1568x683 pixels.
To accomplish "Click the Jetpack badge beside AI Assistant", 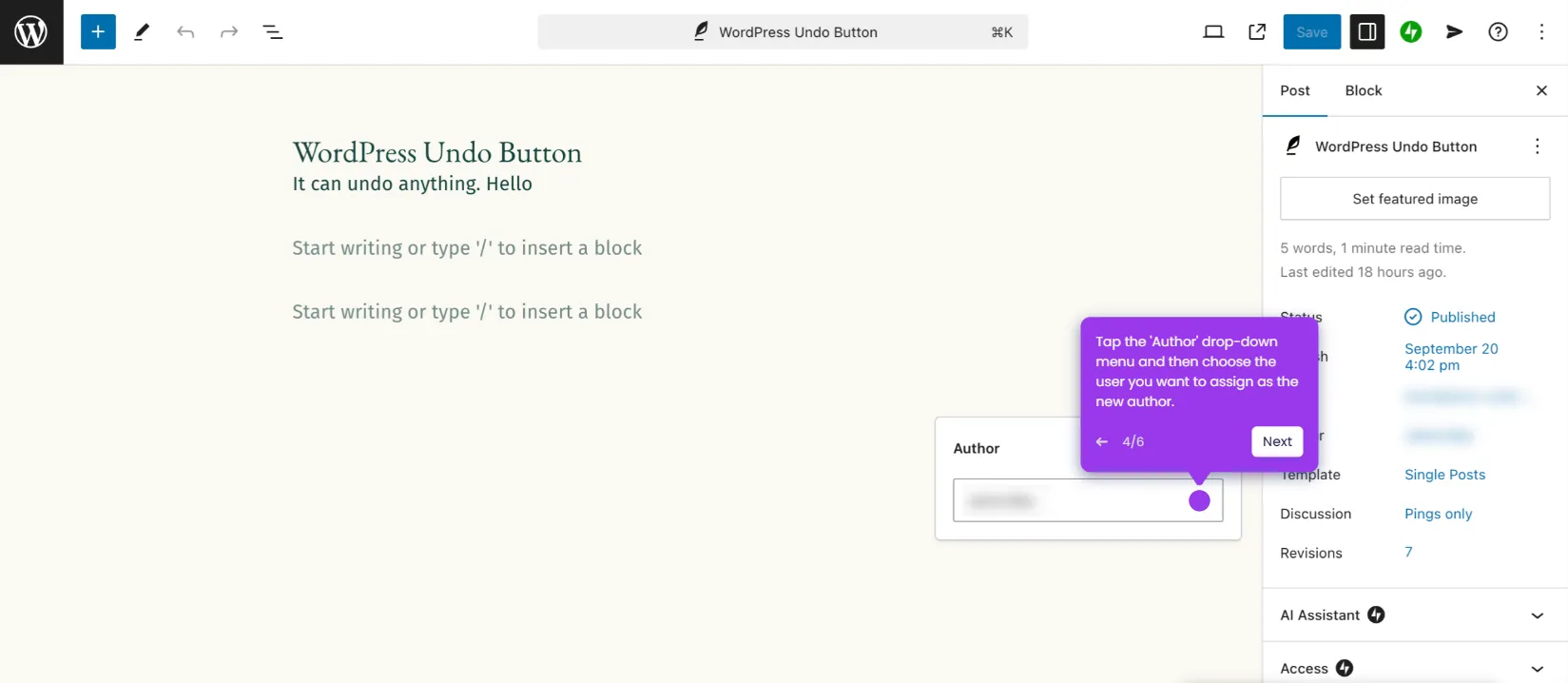I will click(1376, 615).
